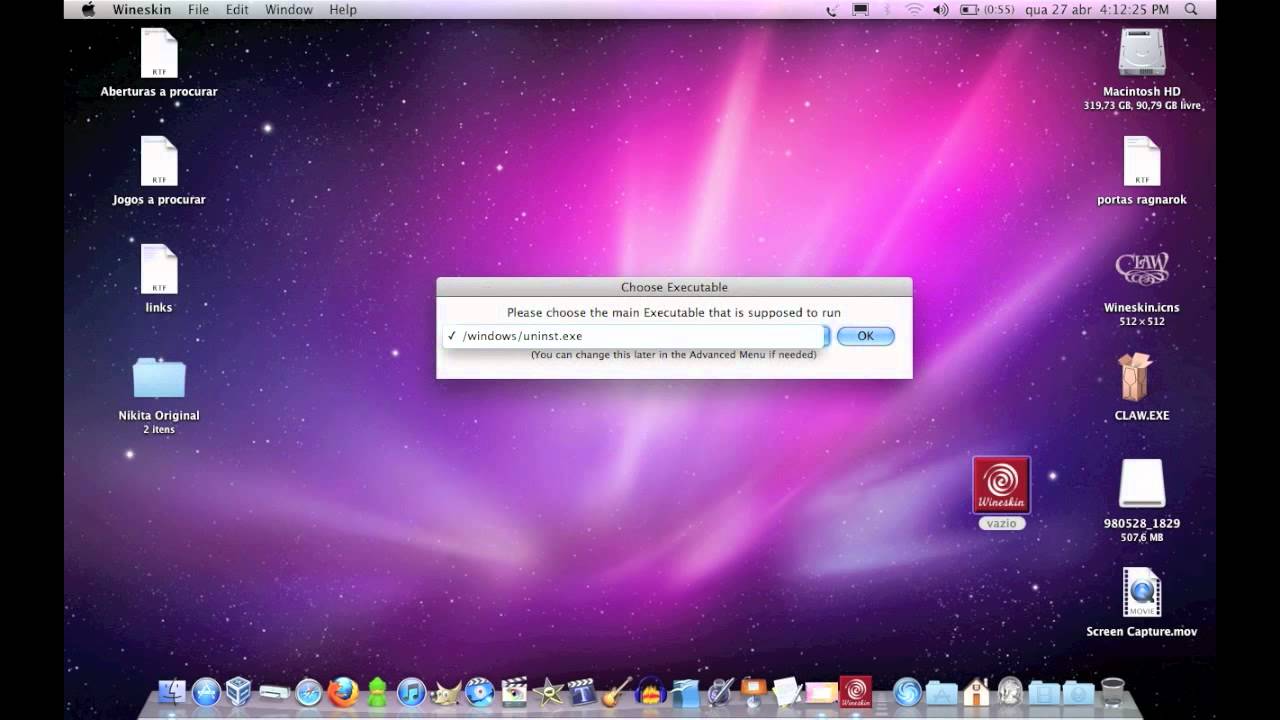This screenshot has height=720, width=1280.
Task: Open the volume control in menu bar
Action: point(940,9)
